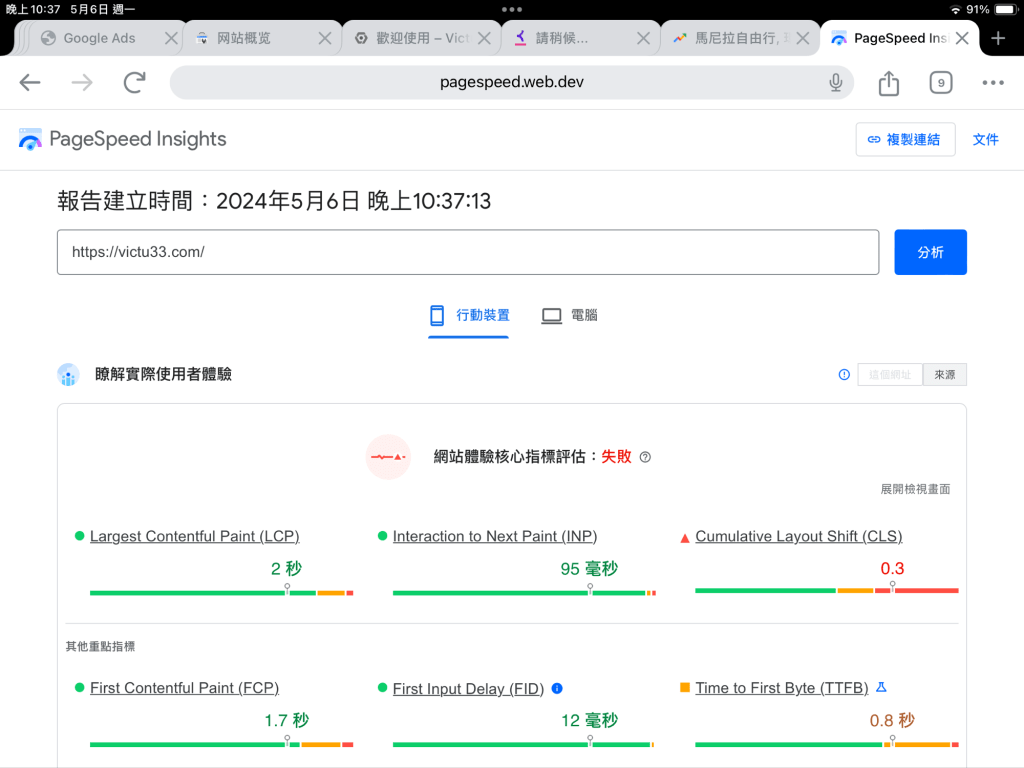Reload the page with refresh icon
The height and width of the screenshot is (768, 1024).
(134, 83)
